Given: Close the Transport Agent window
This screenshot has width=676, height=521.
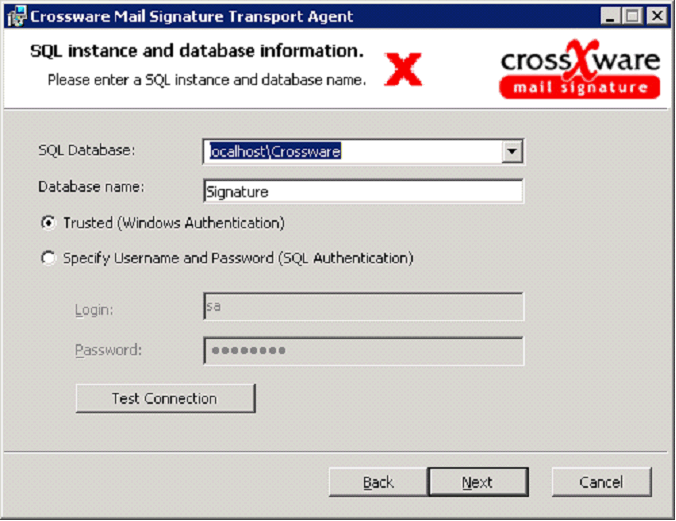Looking at the screenshot, I should pos(657,16).
